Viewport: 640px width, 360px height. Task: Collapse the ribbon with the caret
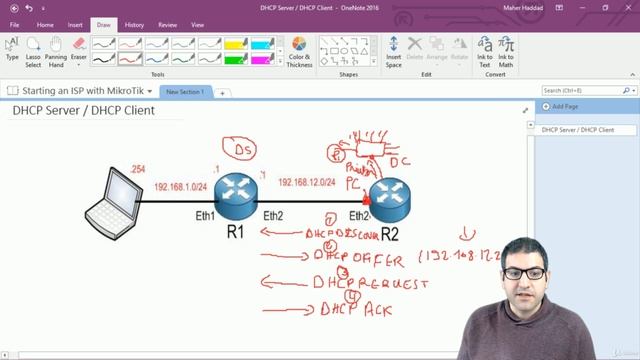[632, 75]
